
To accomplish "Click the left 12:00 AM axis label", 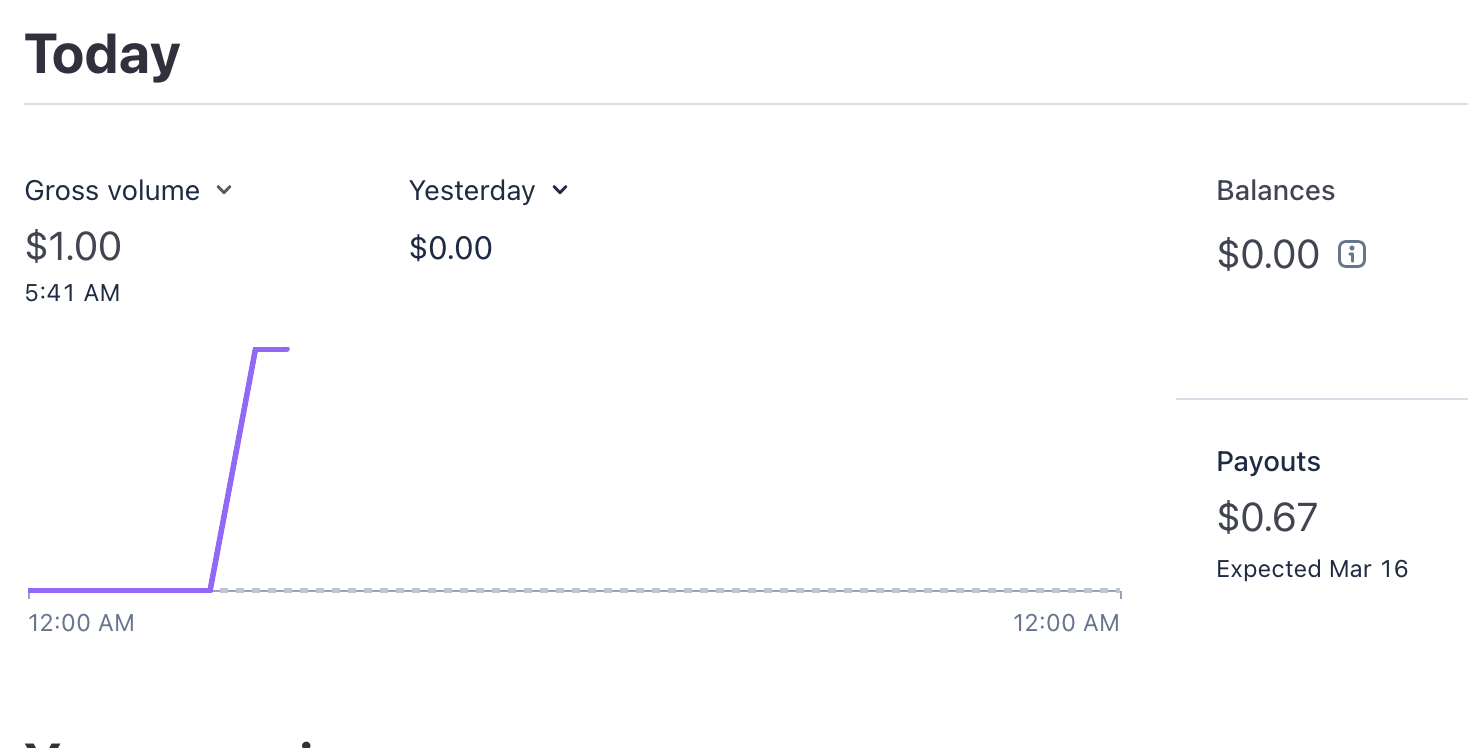I will point(81,623).
